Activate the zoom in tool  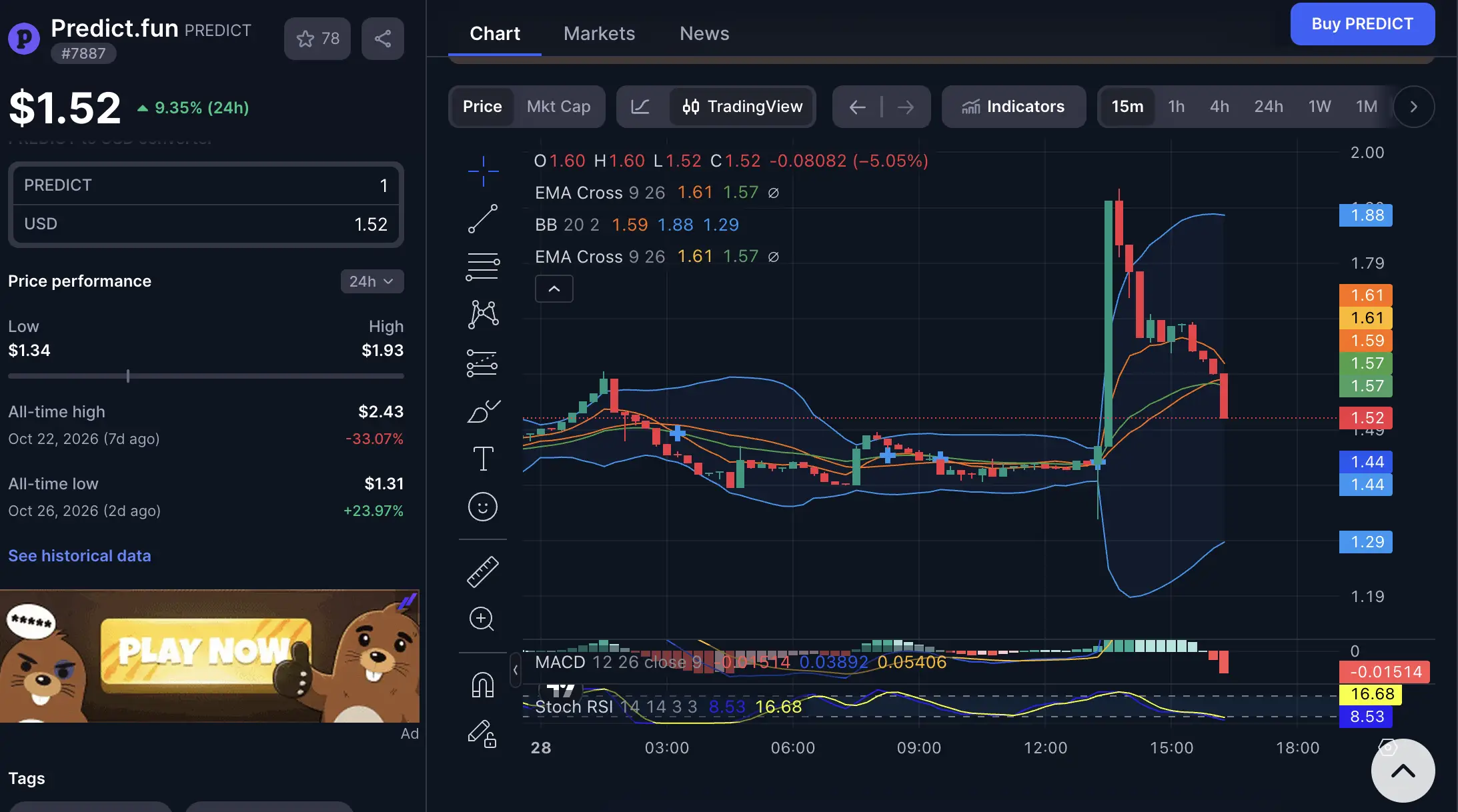pyautogui.click(x=482, y=619)
